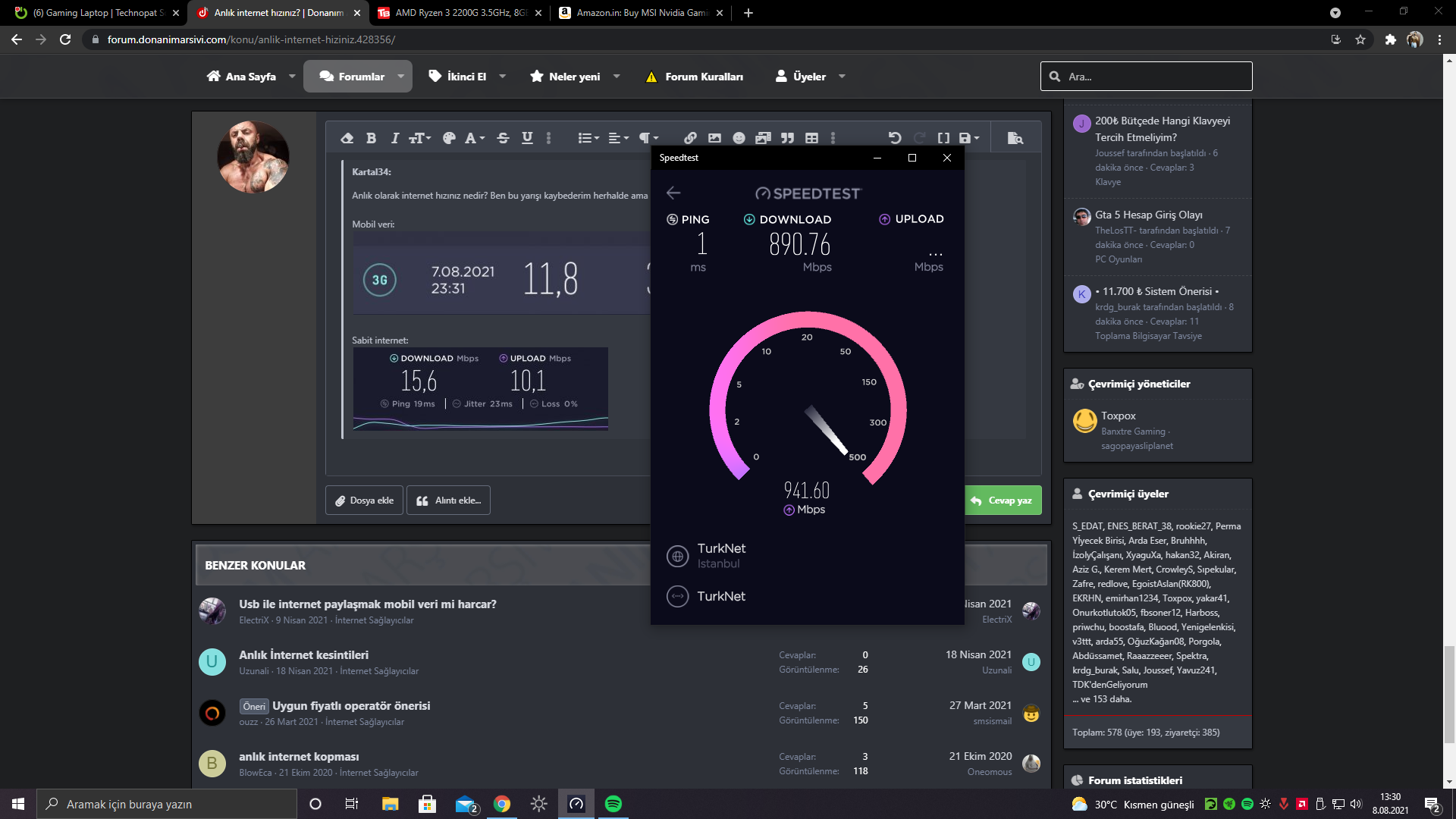Open 11.700 ₺ Sistem Önerisi thread
1456x819 pixels.
(x=1156, y=291)
